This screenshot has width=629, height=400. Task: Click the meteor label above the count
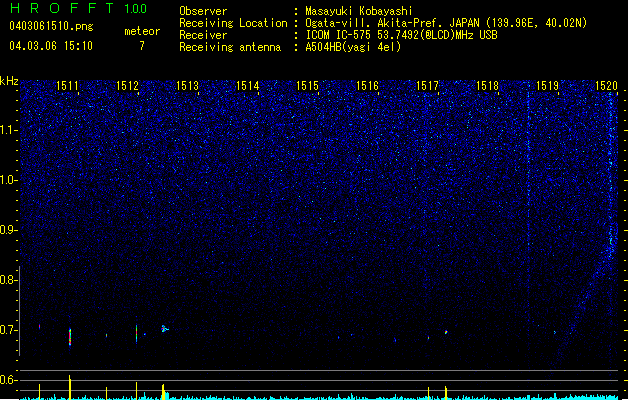142,31
